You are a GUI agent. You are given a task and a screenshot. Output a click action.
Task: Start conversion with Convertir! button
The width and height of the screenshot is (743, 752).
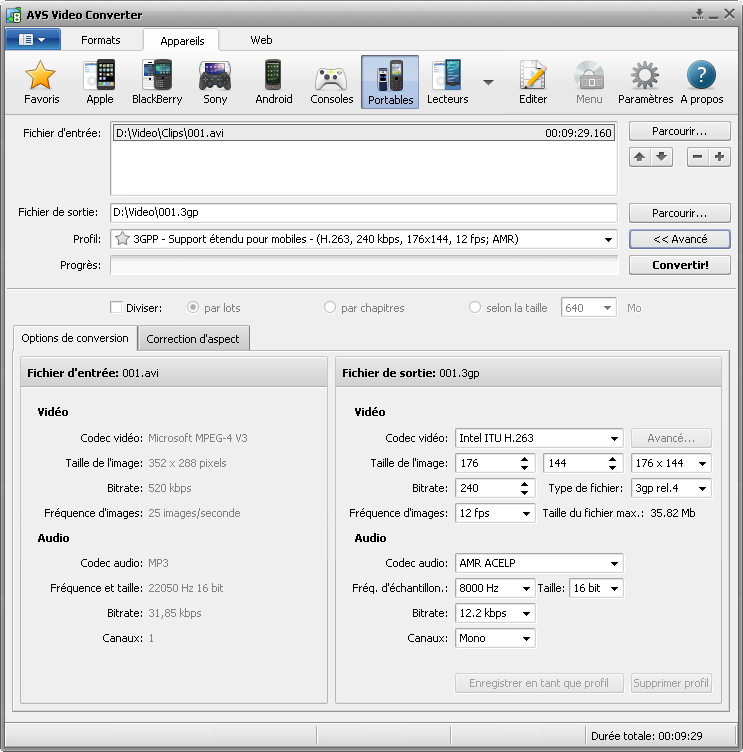pos(680,265)
